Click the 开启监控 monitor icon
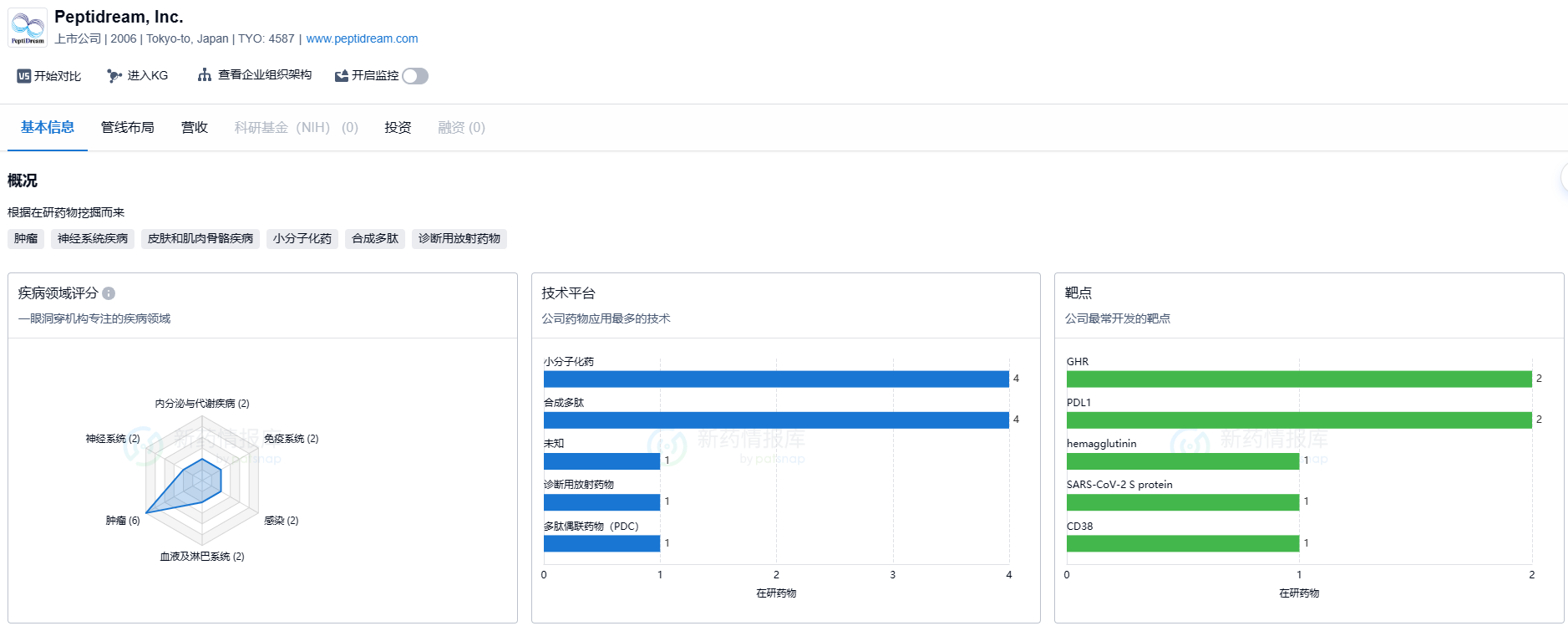This screenshot has height=626, width=1568. click(x=341, y=76)
